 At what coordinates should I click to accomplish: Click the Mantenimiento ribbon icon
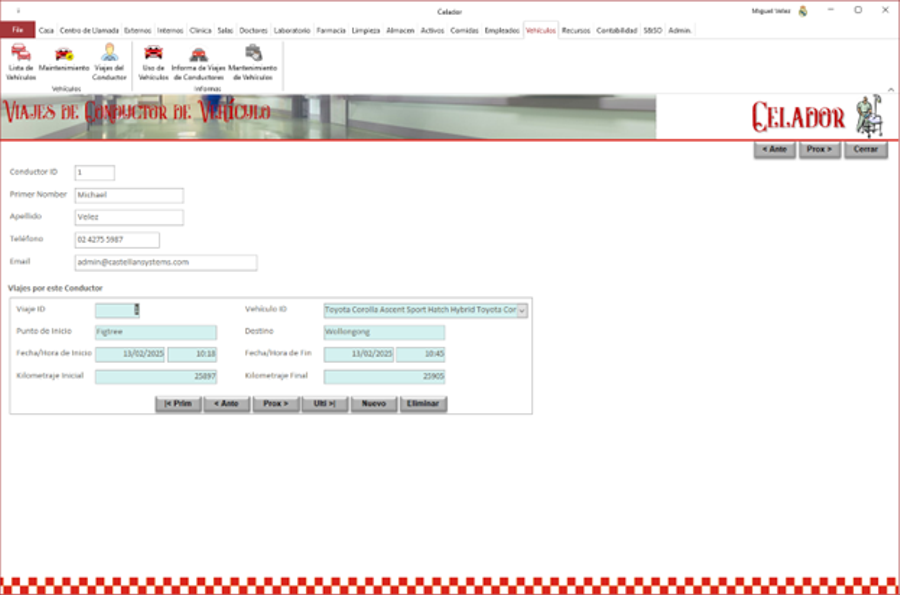64,61
